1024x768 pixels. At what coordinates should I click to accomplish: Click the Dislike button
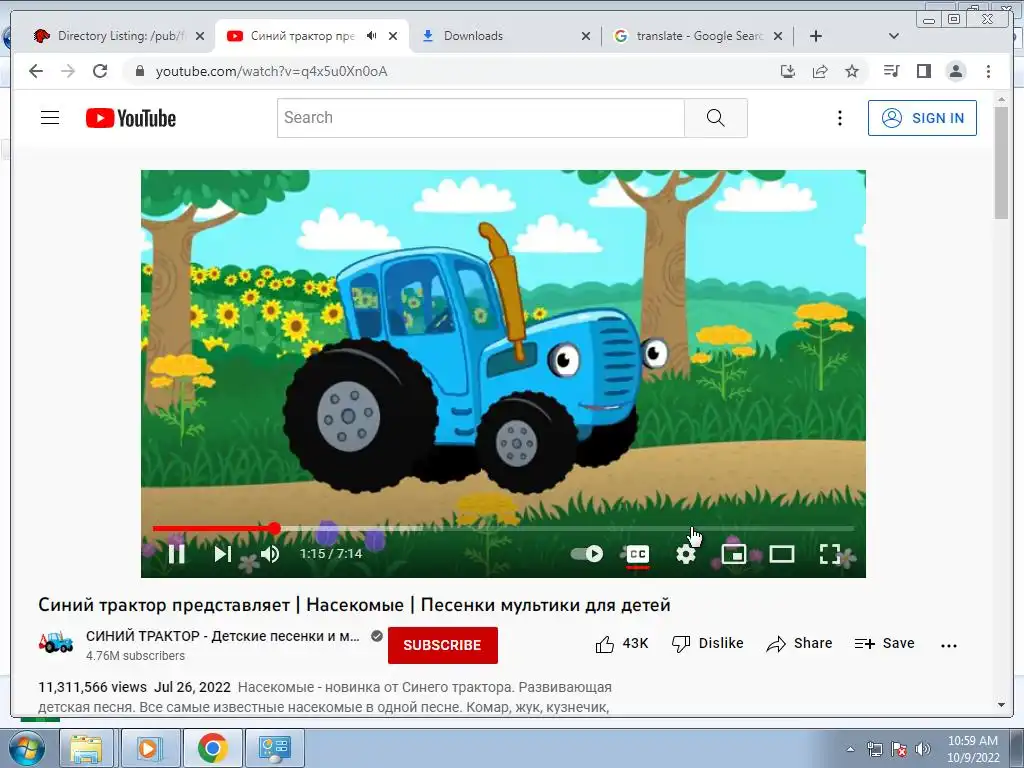[707, 644]
